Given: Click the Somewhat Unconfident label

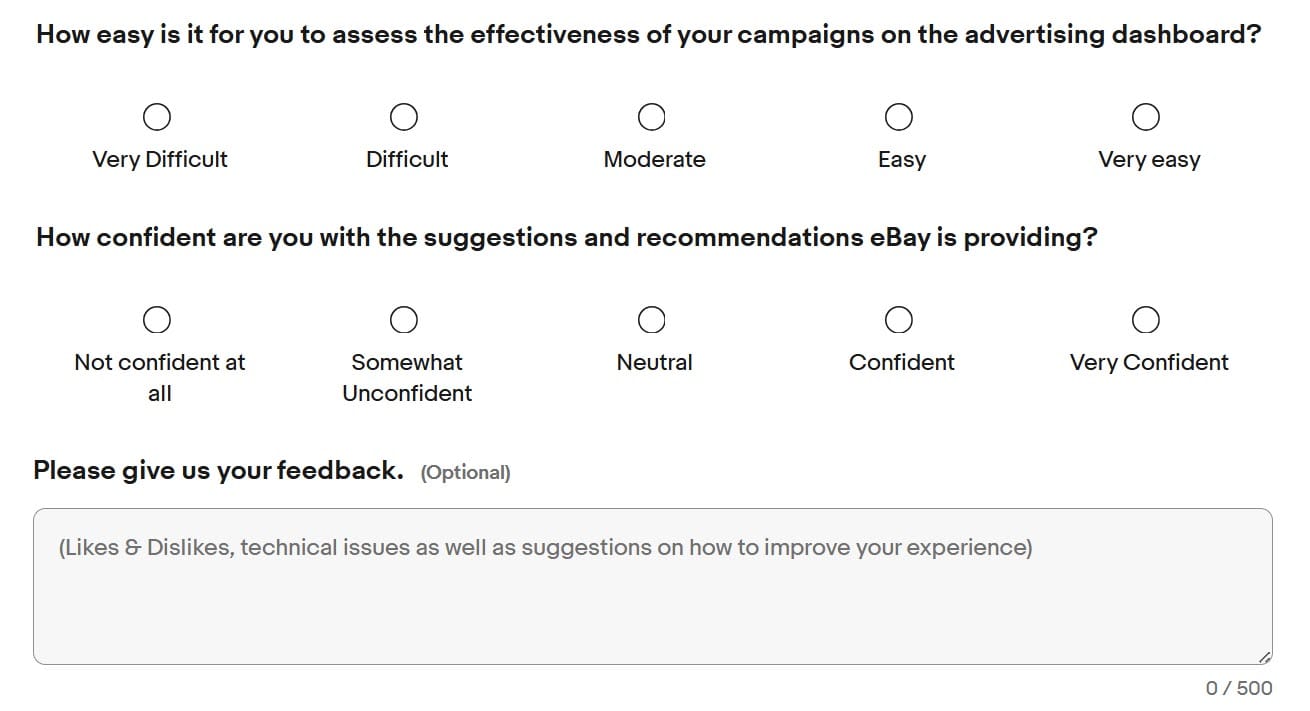Looking at the screenshot, I should [x=407, y=378].
